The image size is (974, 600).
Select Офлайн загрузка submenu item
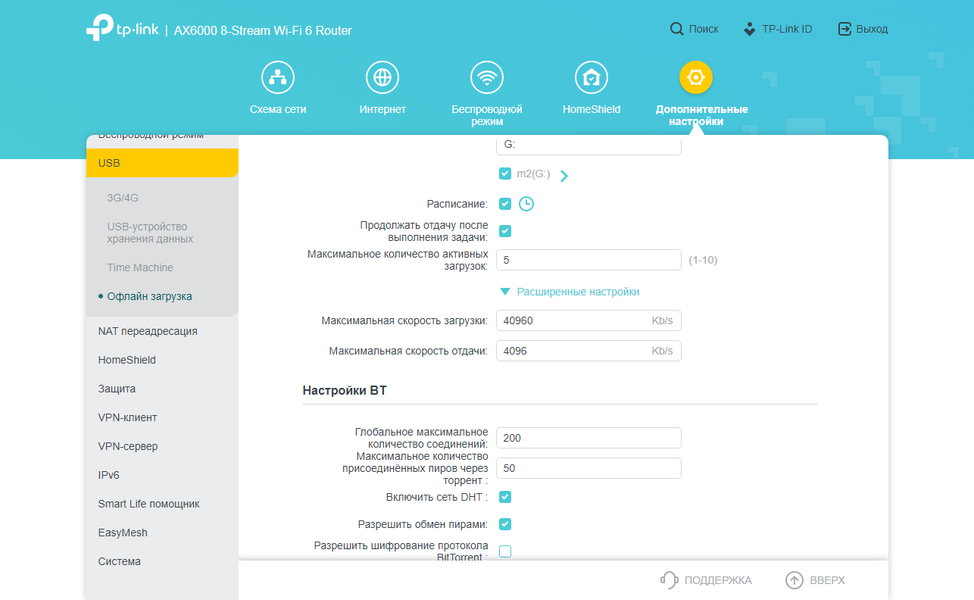(149, 296)
